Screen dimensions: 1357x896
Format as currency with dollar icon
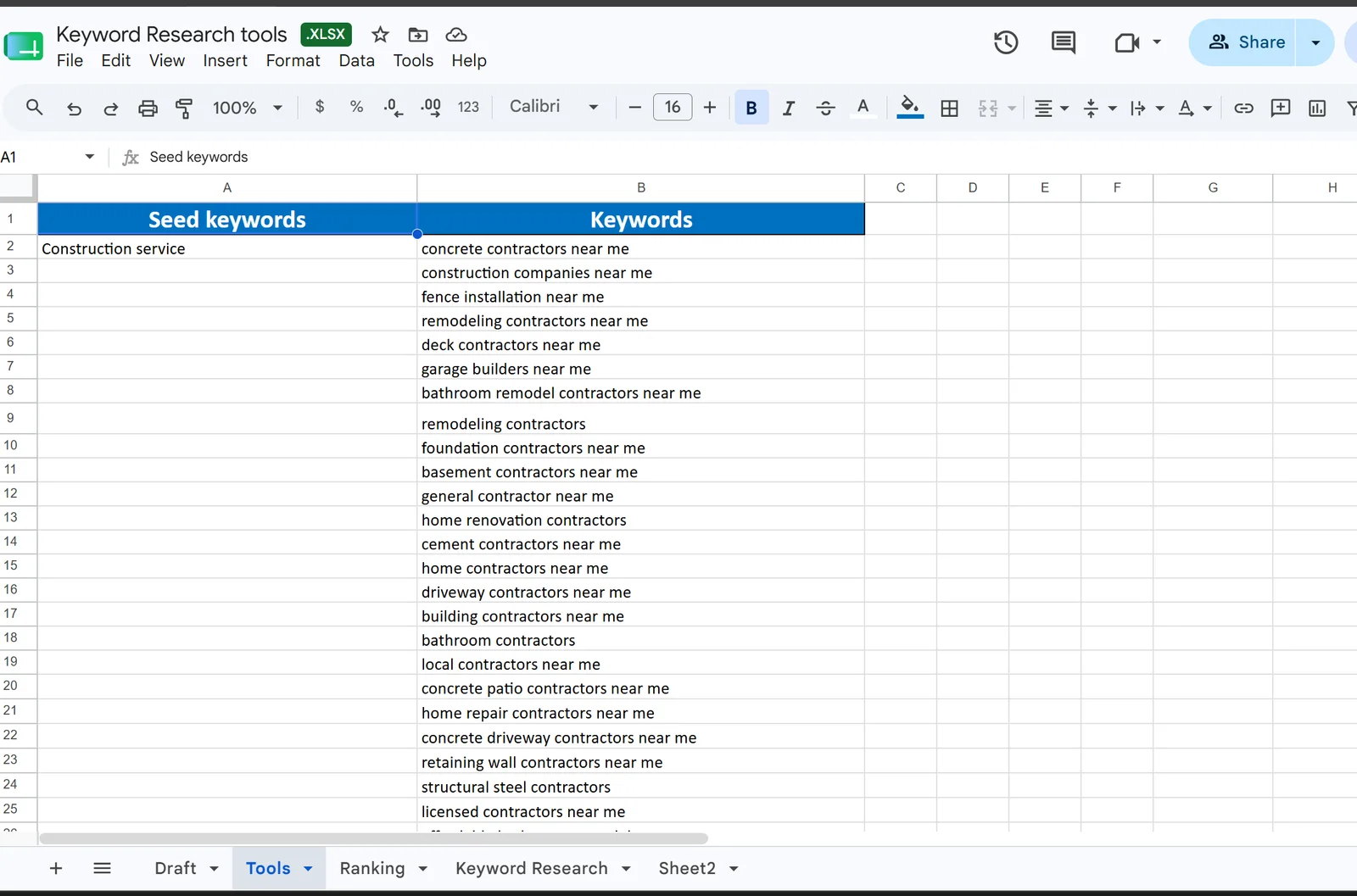click(320, 107)
